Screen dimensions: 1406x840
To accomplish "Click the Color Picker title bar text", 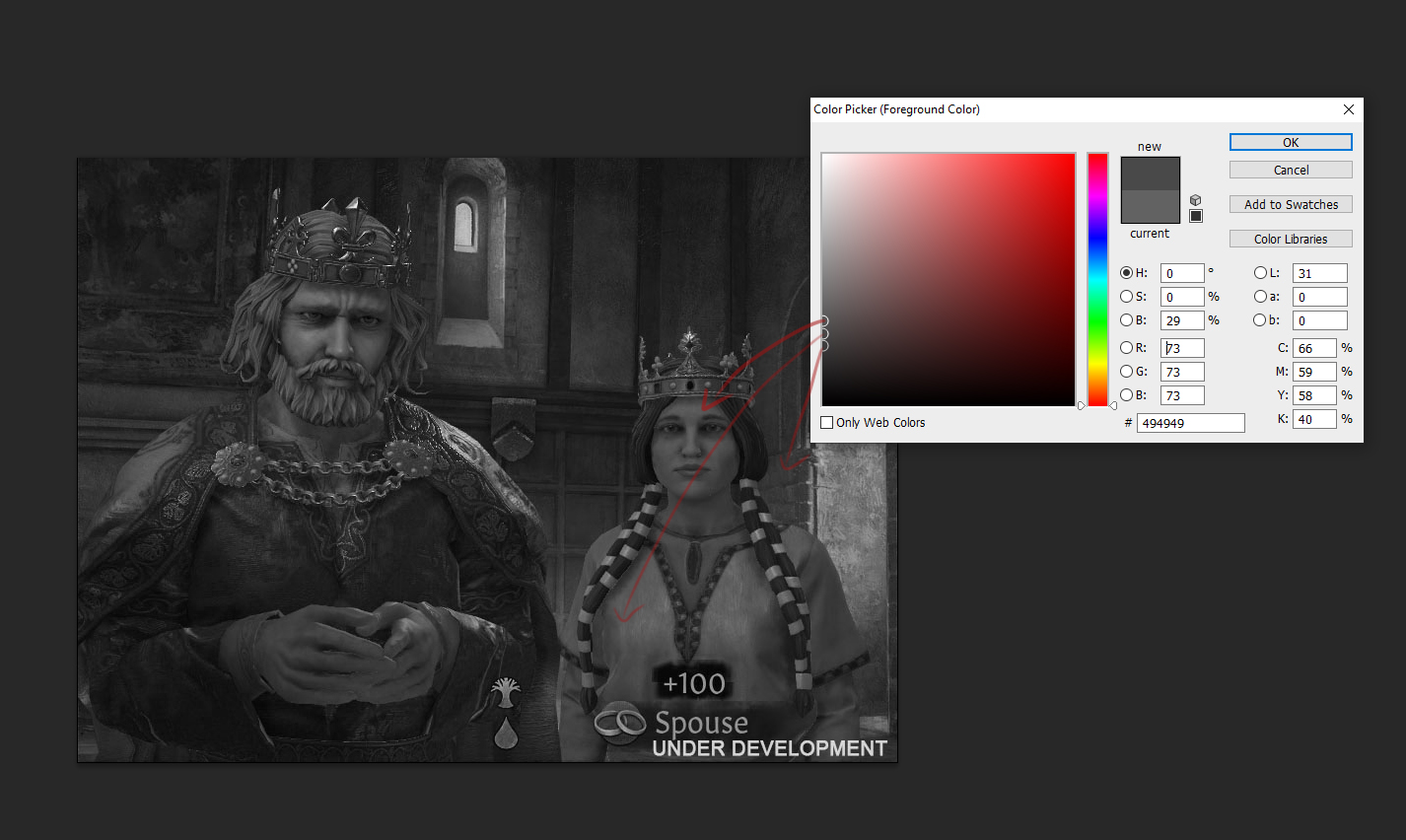I will pos(896,109).
